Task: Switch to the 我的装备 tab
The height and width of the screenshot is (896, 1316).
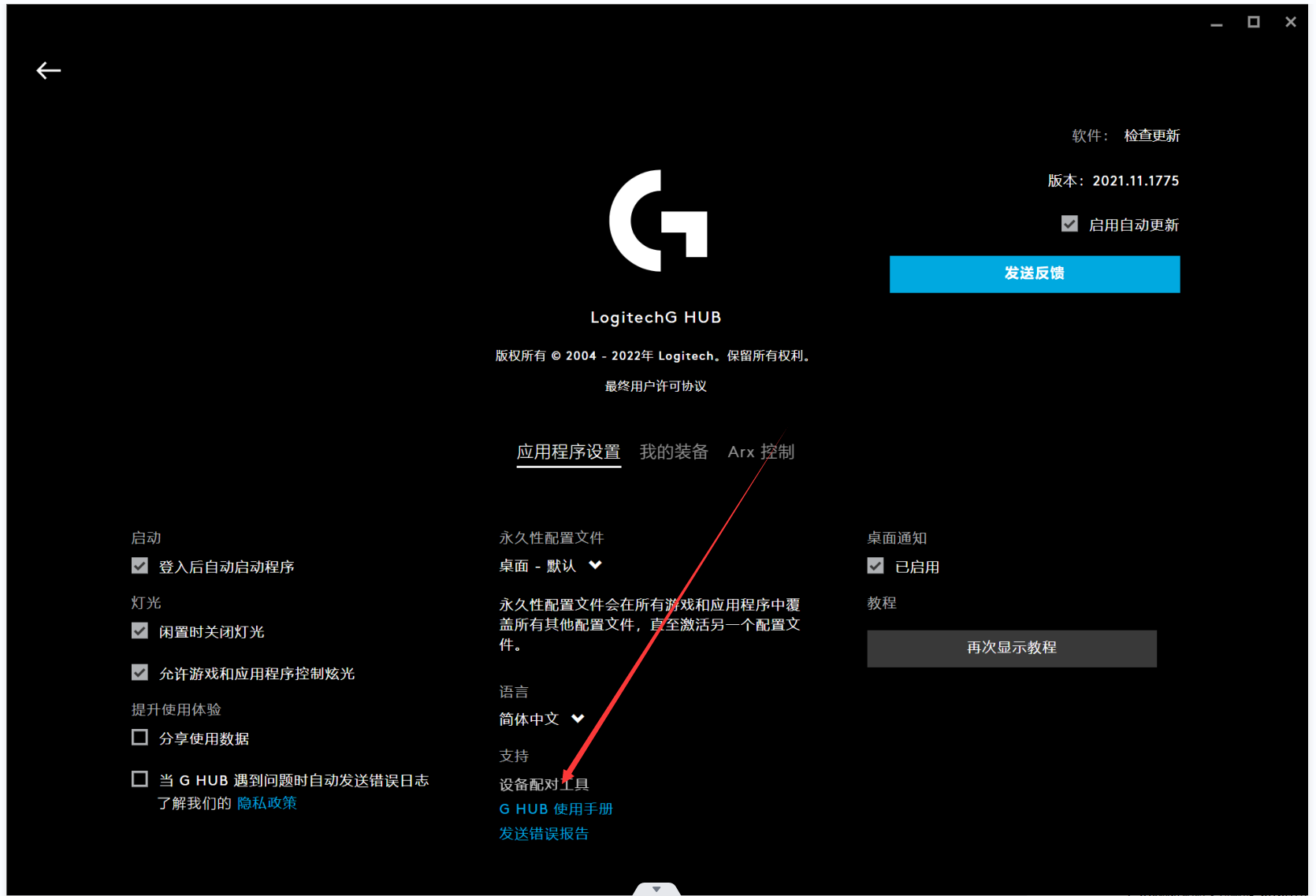Action: coord(674,452)
